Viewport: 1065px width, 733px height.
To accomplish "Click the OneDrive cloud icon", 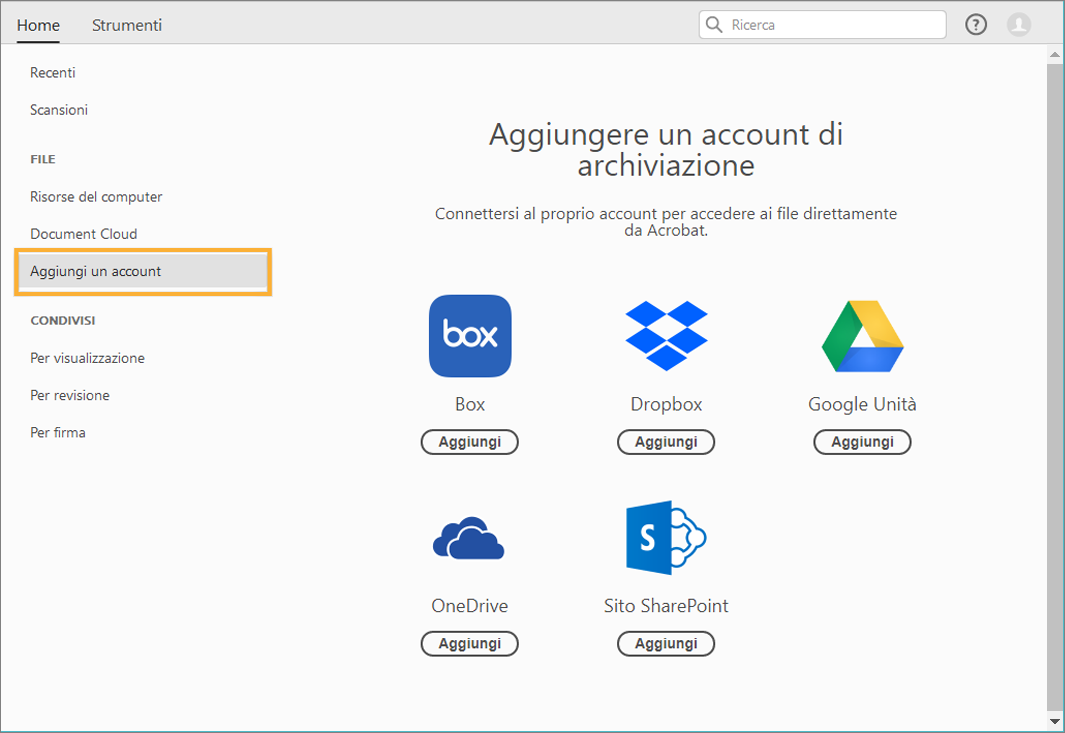I will pos(469,539).
